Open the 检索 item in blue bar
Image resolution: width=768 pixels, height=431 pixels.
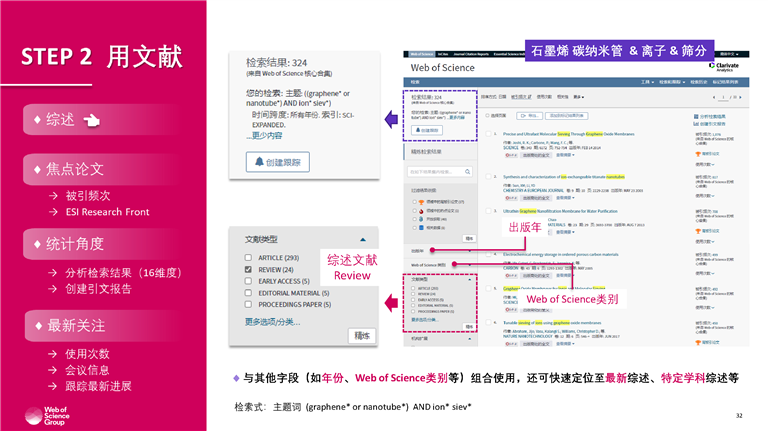415,82
